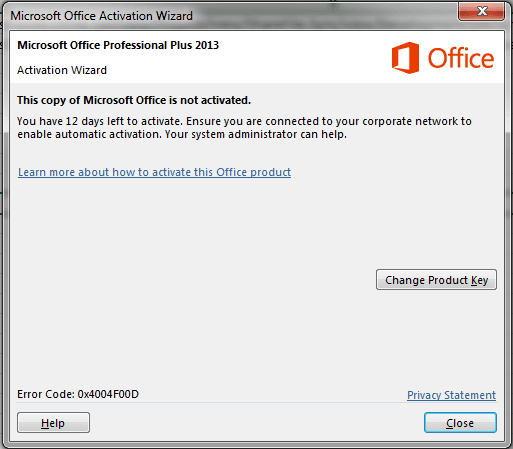513x449 pixels.
Task: Click the word 'Key' in Change Product Key
Action: click(479, 280)
